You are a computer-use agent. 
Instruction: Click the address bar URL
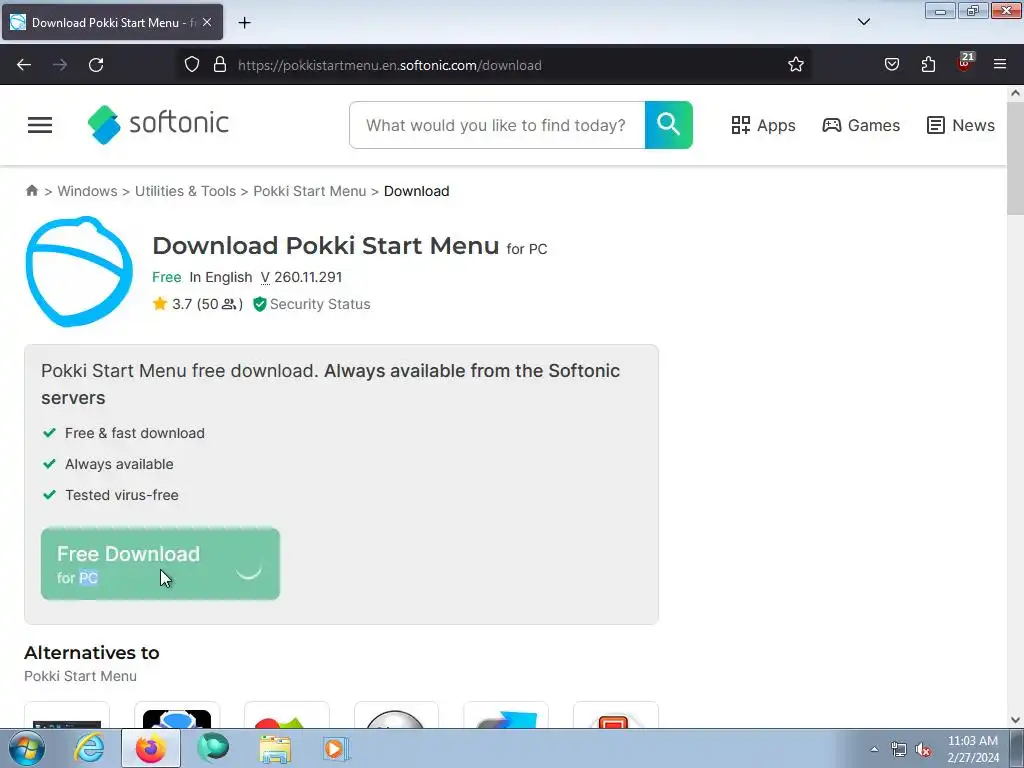click(x=390, y=65)
